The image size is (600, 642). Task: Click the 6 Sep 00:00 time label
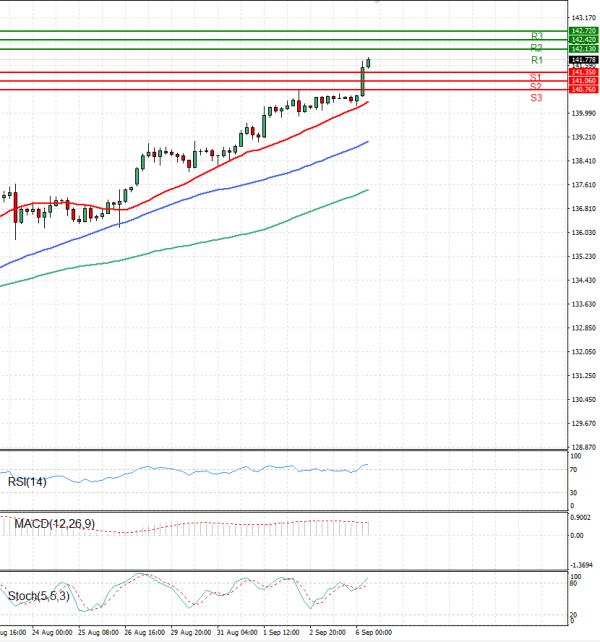point(374,633)
